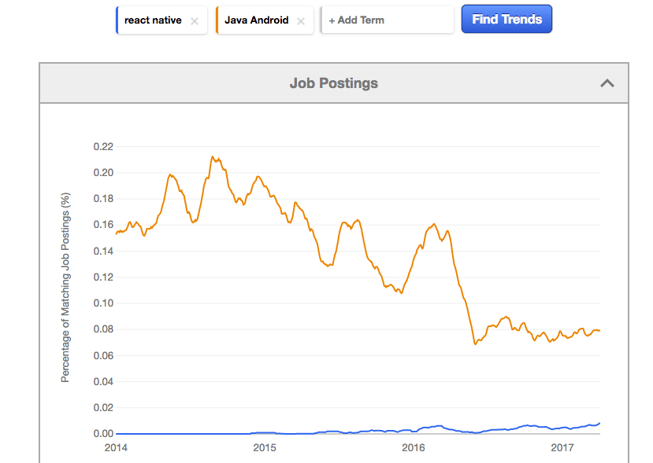Image resolution: width=653 pixels, height=463 pixels.
Task: Click the orange line's highest peak in the chart
Action: 212,157
